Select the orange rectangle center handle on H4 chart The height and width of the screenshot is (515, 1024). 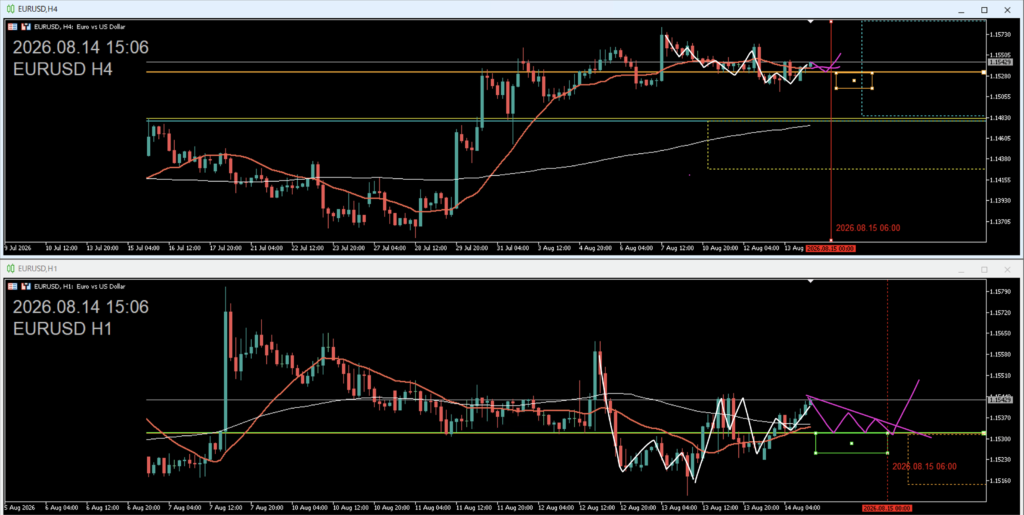pos(854,81)
